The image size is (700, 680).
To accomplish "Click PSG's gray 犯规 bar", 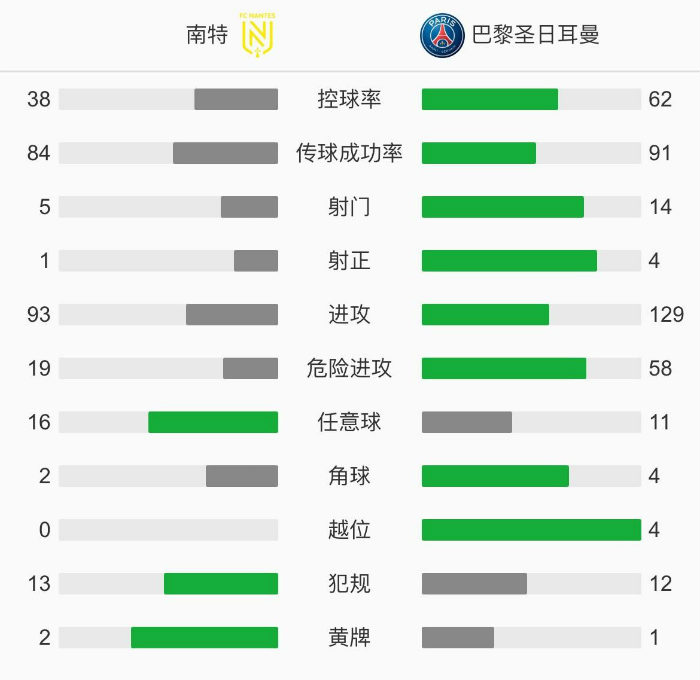I will pos(474,583).
